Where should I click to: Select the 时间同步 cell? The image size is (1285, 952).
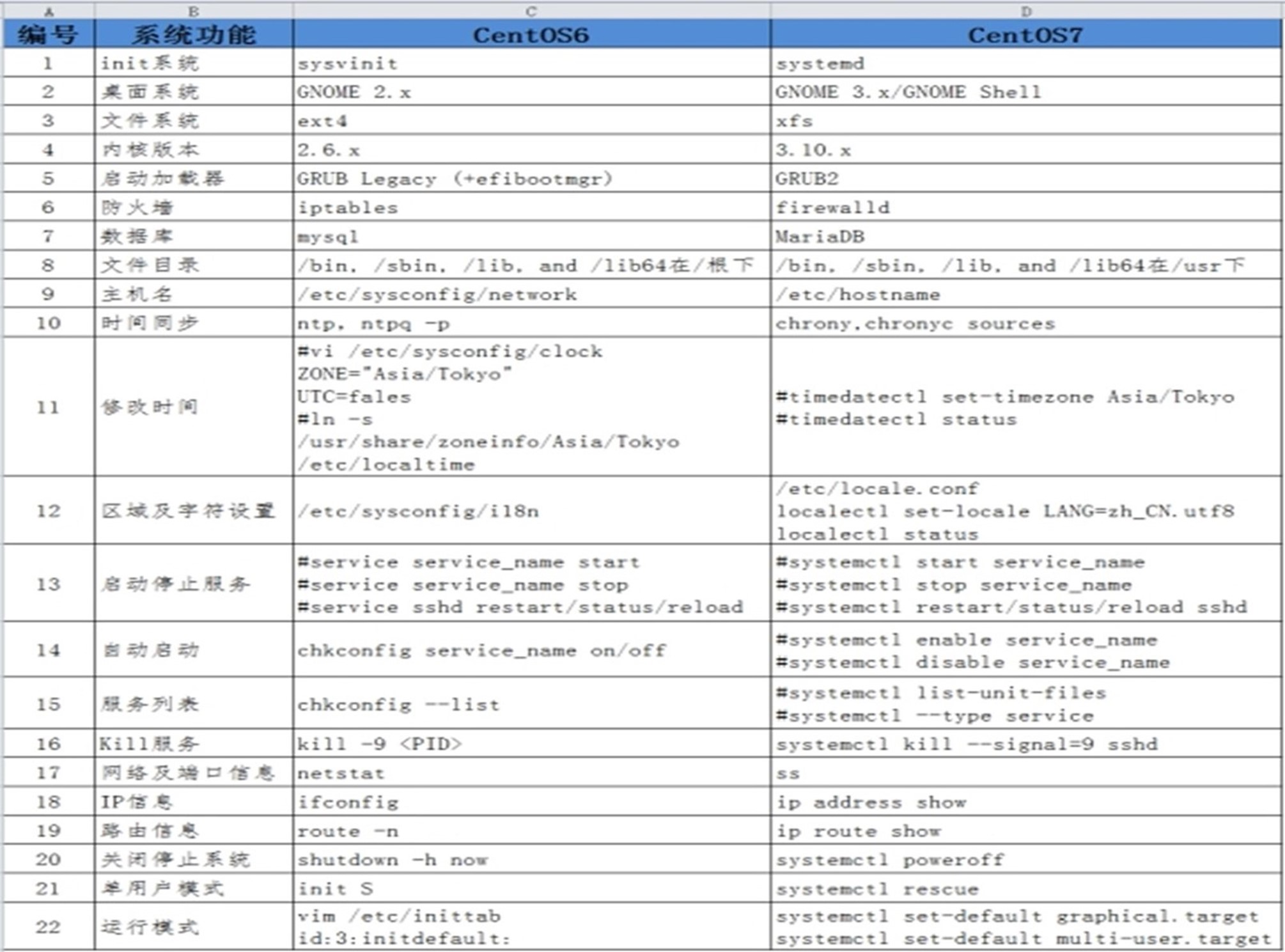pos(194,323)
